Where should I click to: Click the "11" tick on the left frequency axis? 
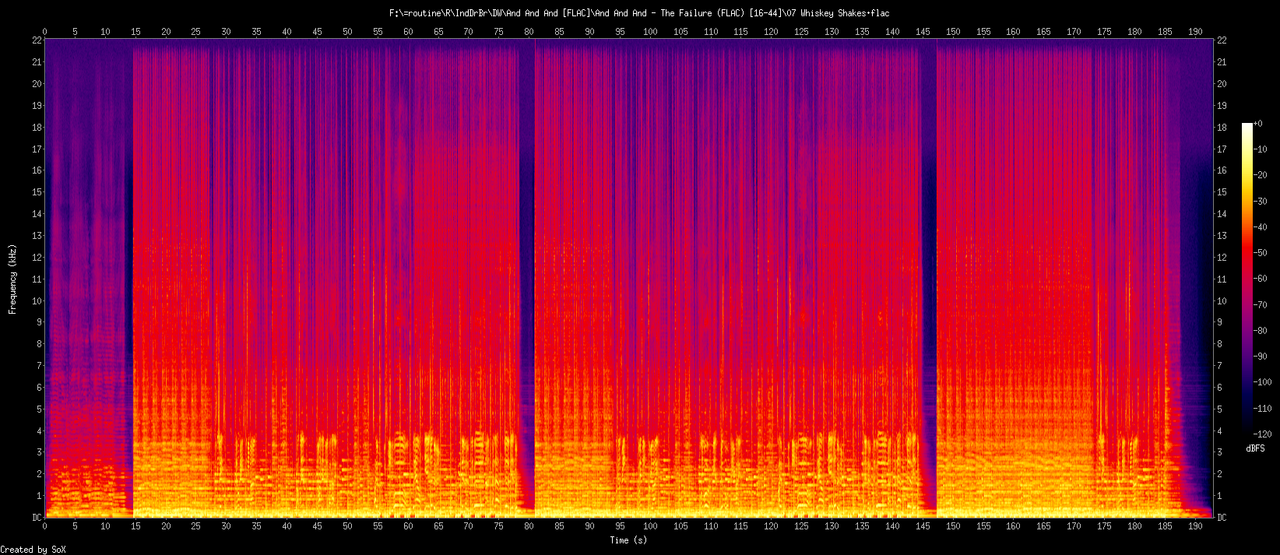[x=36, y=279]
